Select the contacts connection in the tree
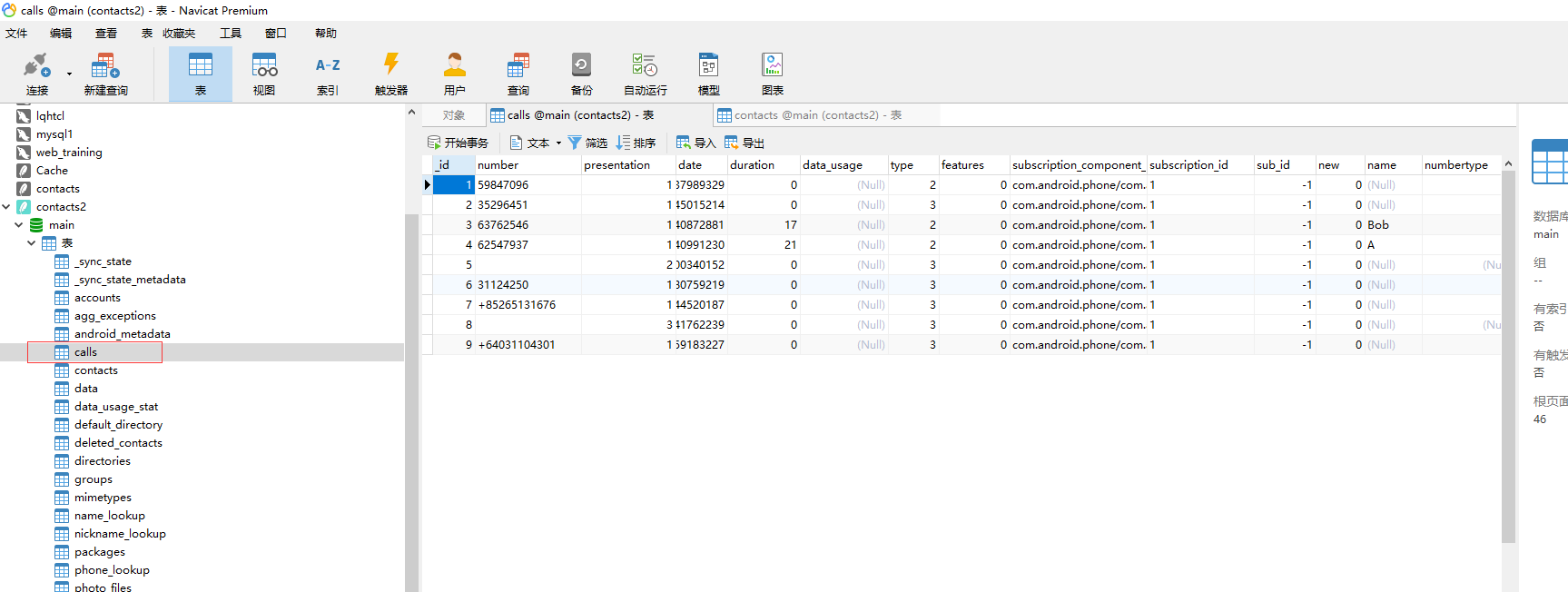This screenshot has height=592, width=1568. pyautogui.click(x=57, y=188)
